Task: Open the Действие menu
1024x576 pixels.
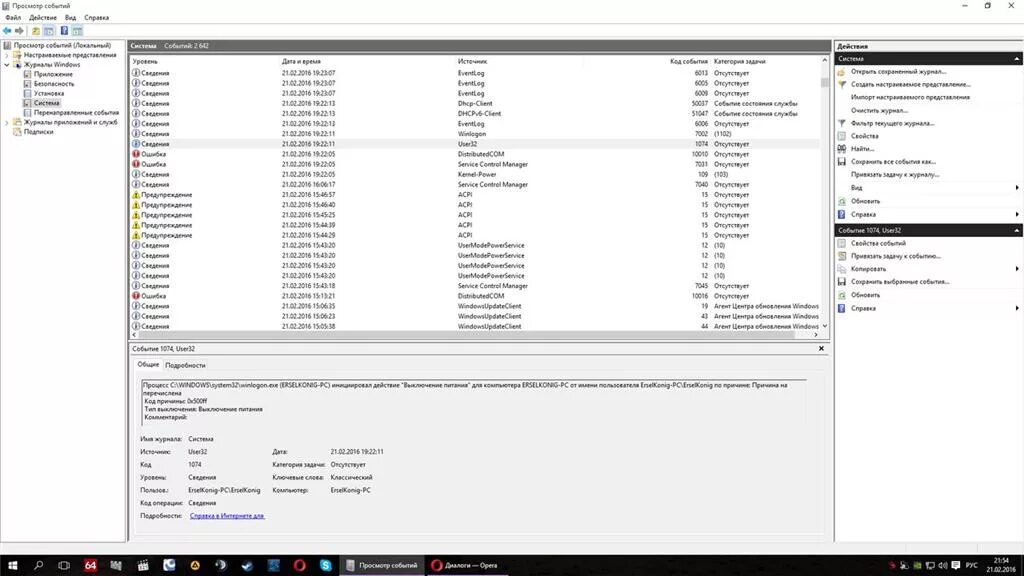Action: tap(43, 18)
